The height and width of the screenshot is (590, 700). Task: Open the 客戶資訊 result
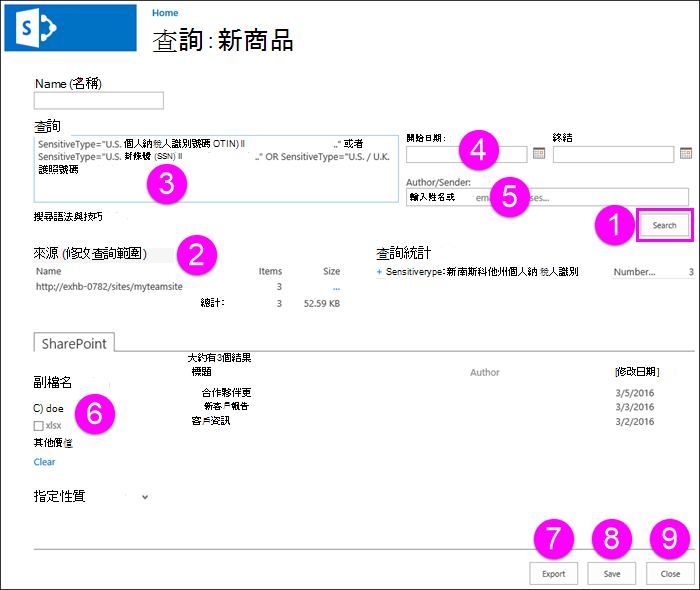[x=211, y=420]
